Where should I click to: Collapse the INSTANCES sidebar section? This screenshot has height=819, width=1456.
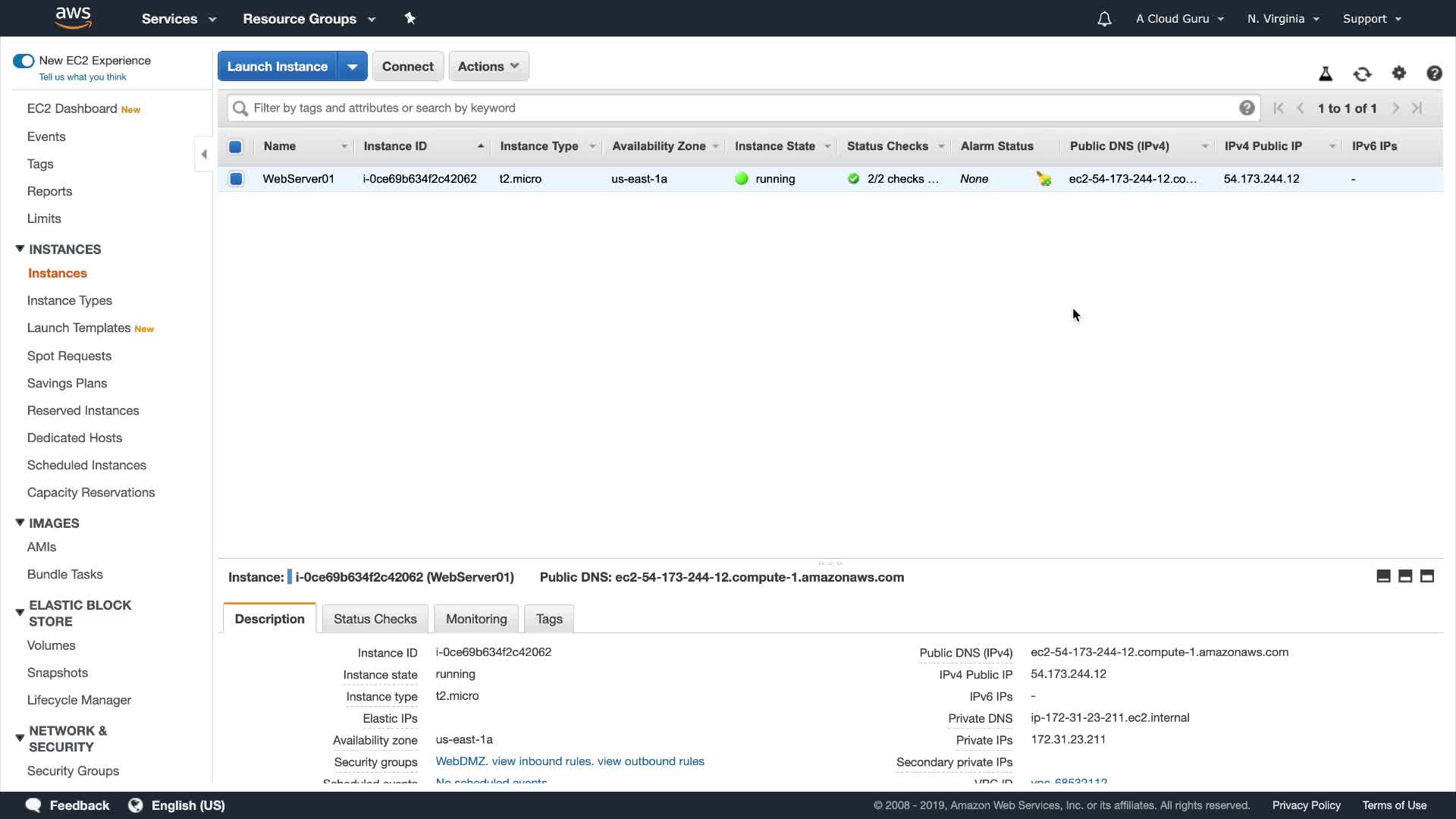point(20,249)
